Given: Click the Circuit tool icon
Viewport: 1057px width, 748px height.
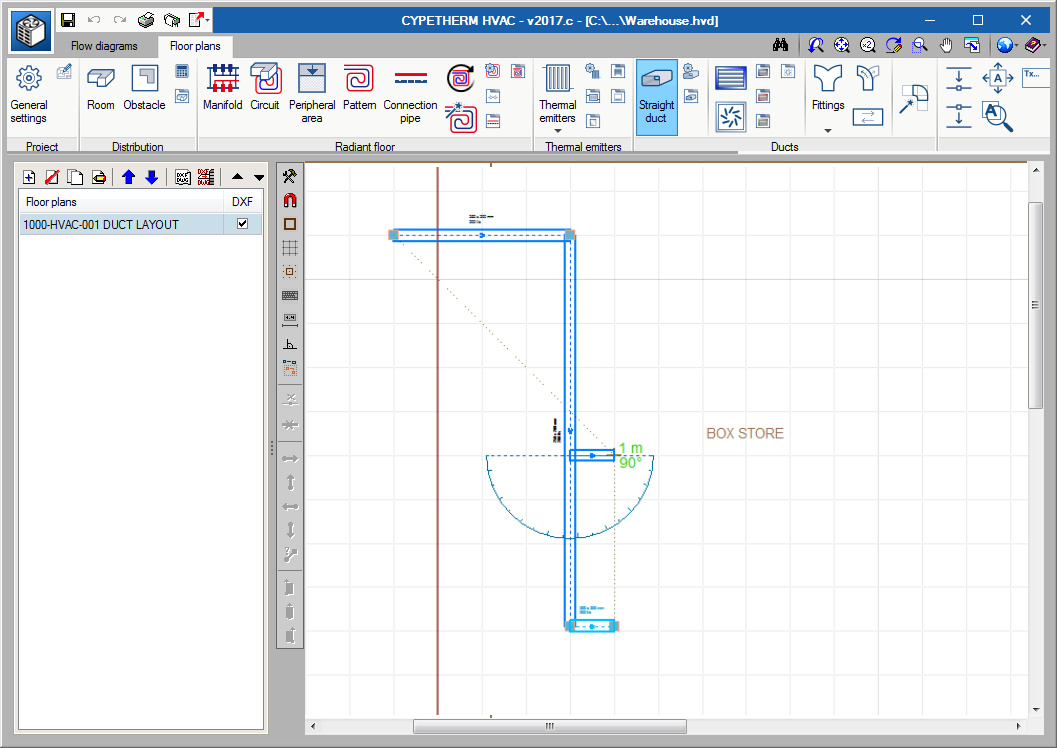Looking at the screenshot, I should click(x=265, y=87).
